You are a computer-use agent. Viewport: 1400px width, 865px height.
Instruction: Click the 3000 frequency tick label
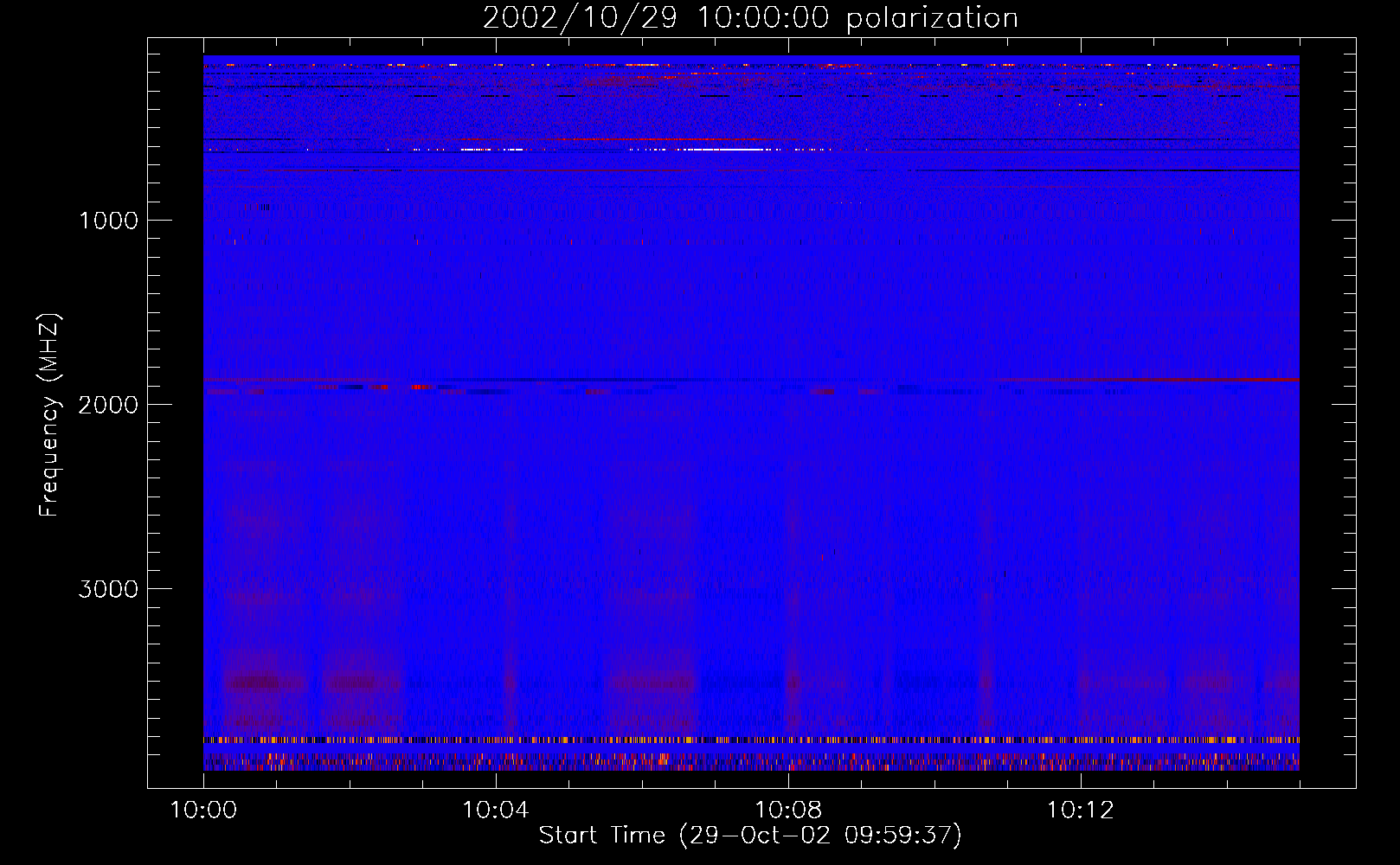[108, 589]
